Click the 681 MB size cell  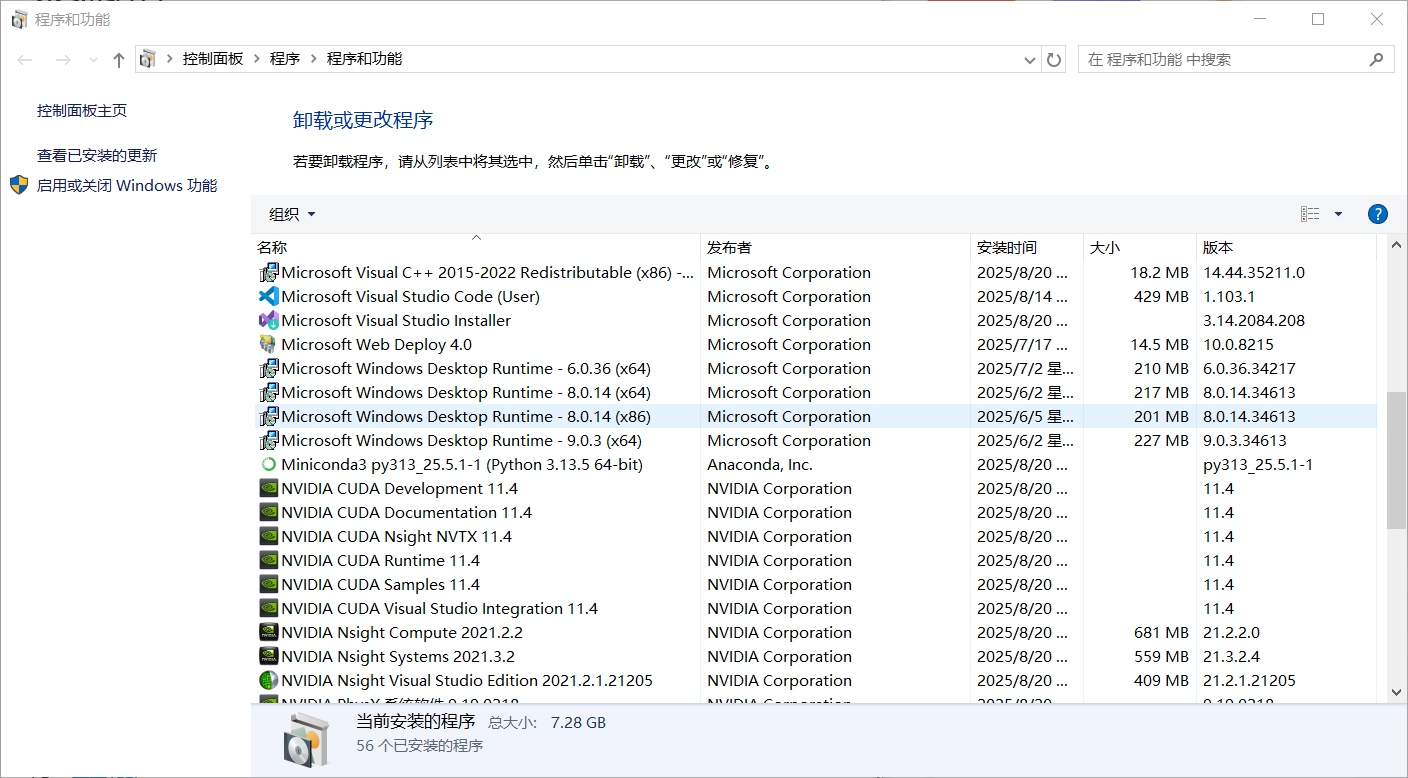click(1161, 632)
